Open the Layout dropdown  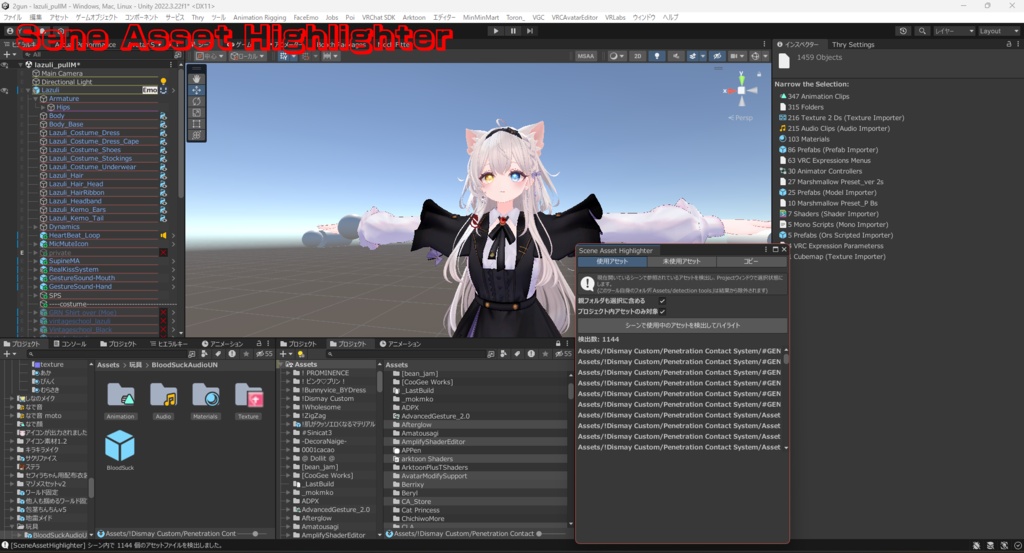point(997,31)
